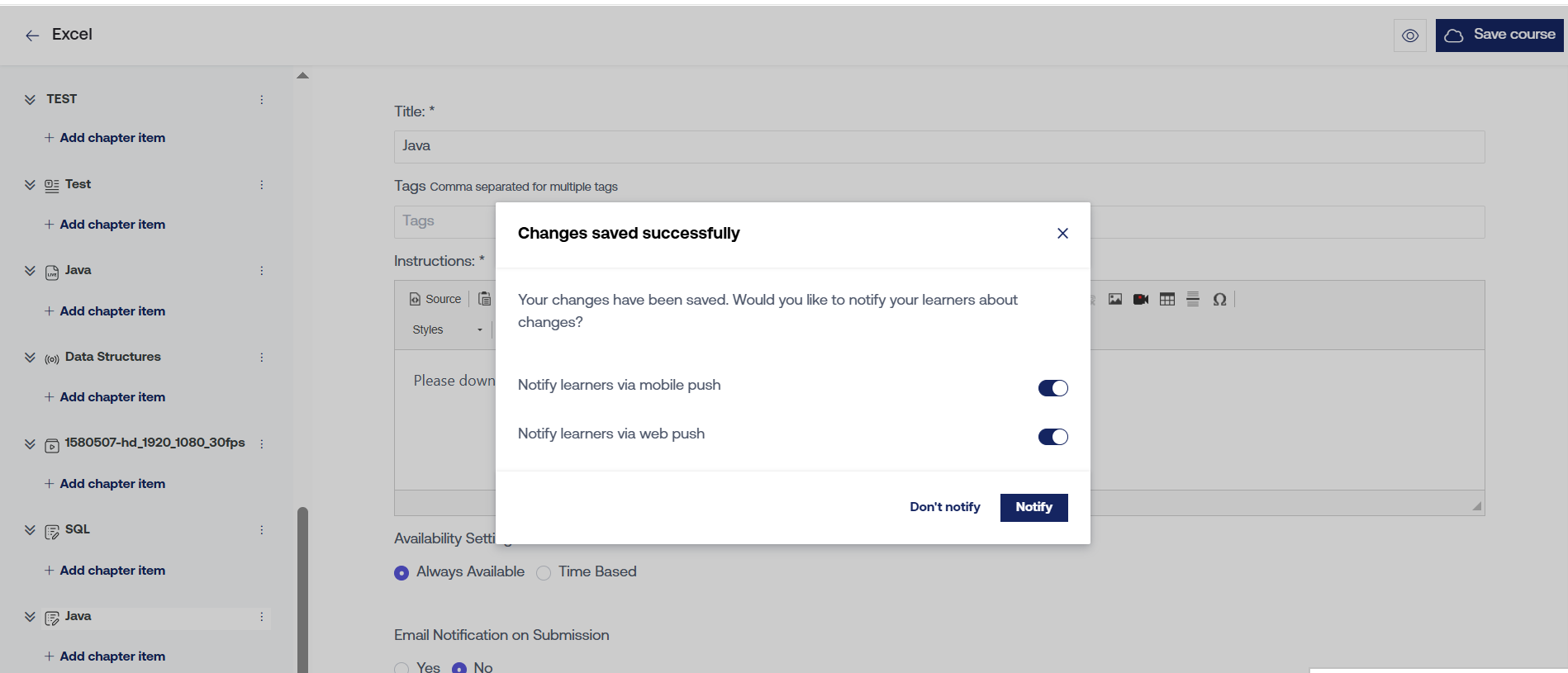Close the Changes saved successfully dialog
1568x673 pixels.
[1062, 234]
